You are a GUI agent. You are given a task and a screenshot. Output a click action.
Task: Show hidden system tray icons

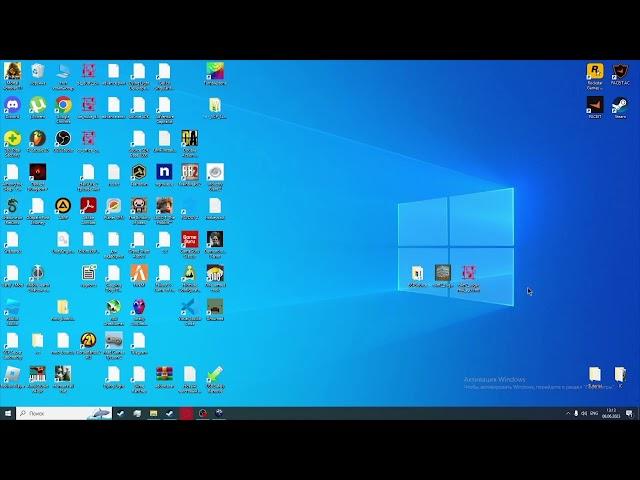click(x=568, y=413)
